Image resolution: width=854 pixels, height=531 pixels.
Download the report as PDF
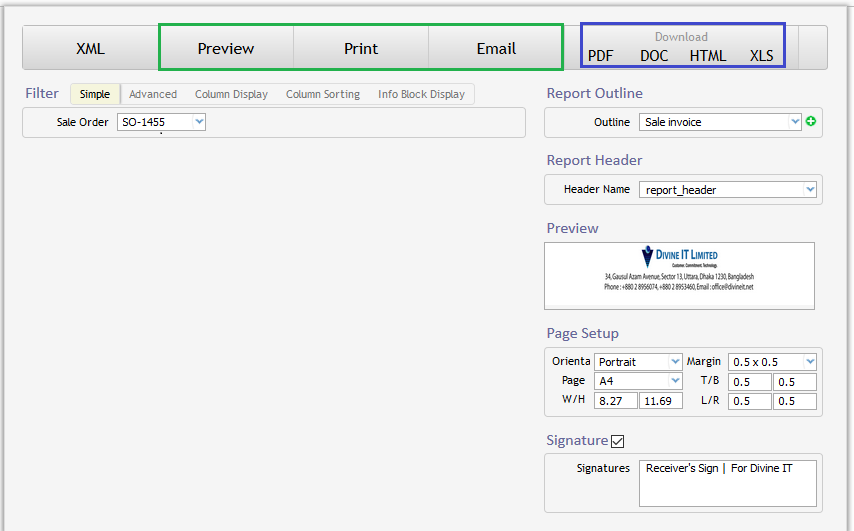pyautogui.click(x=601, y=56)
